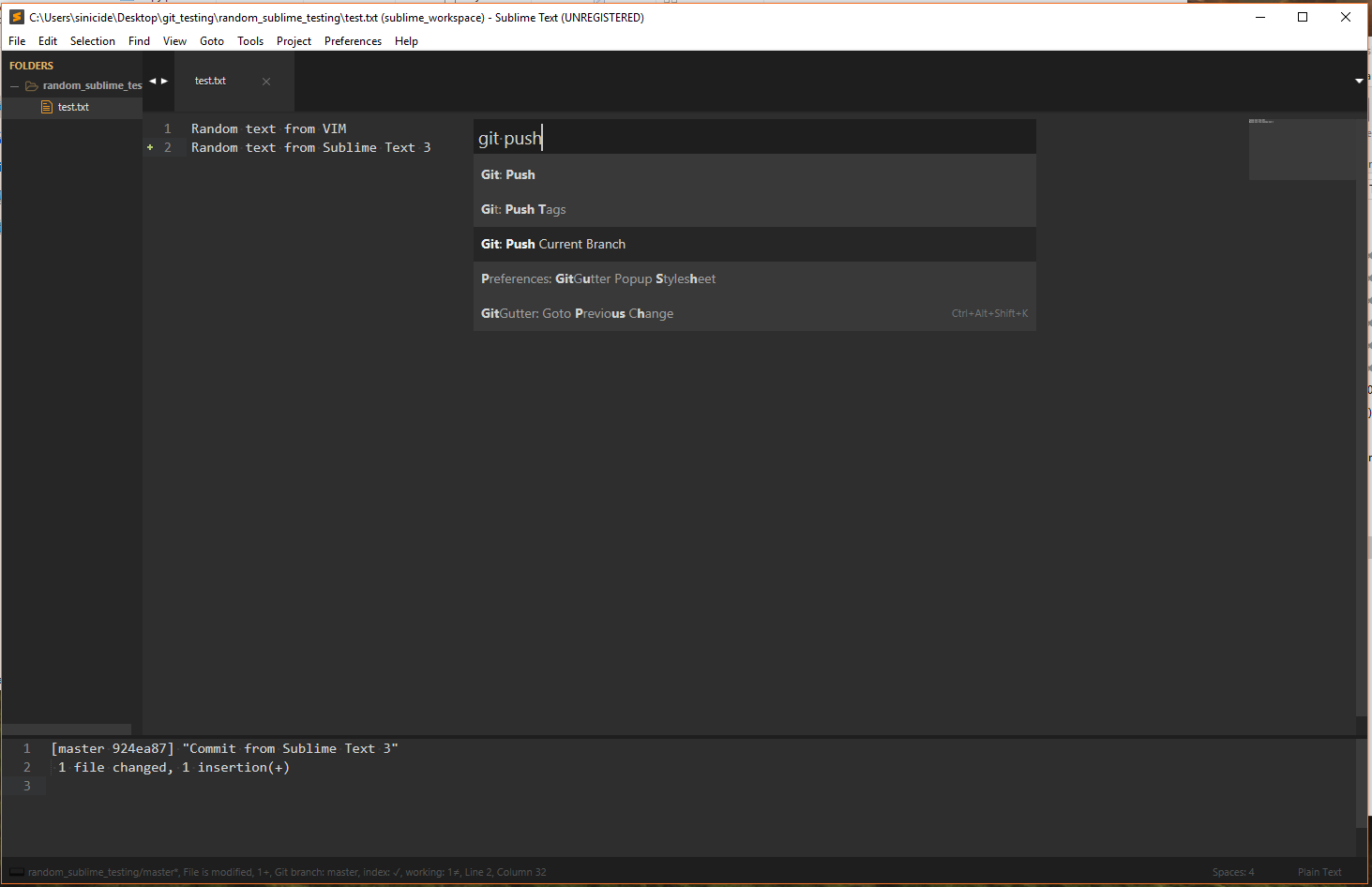This screenshot has width=1372, height=887.
Task: Click the Git branch status text
Action: tap(317, 872)
